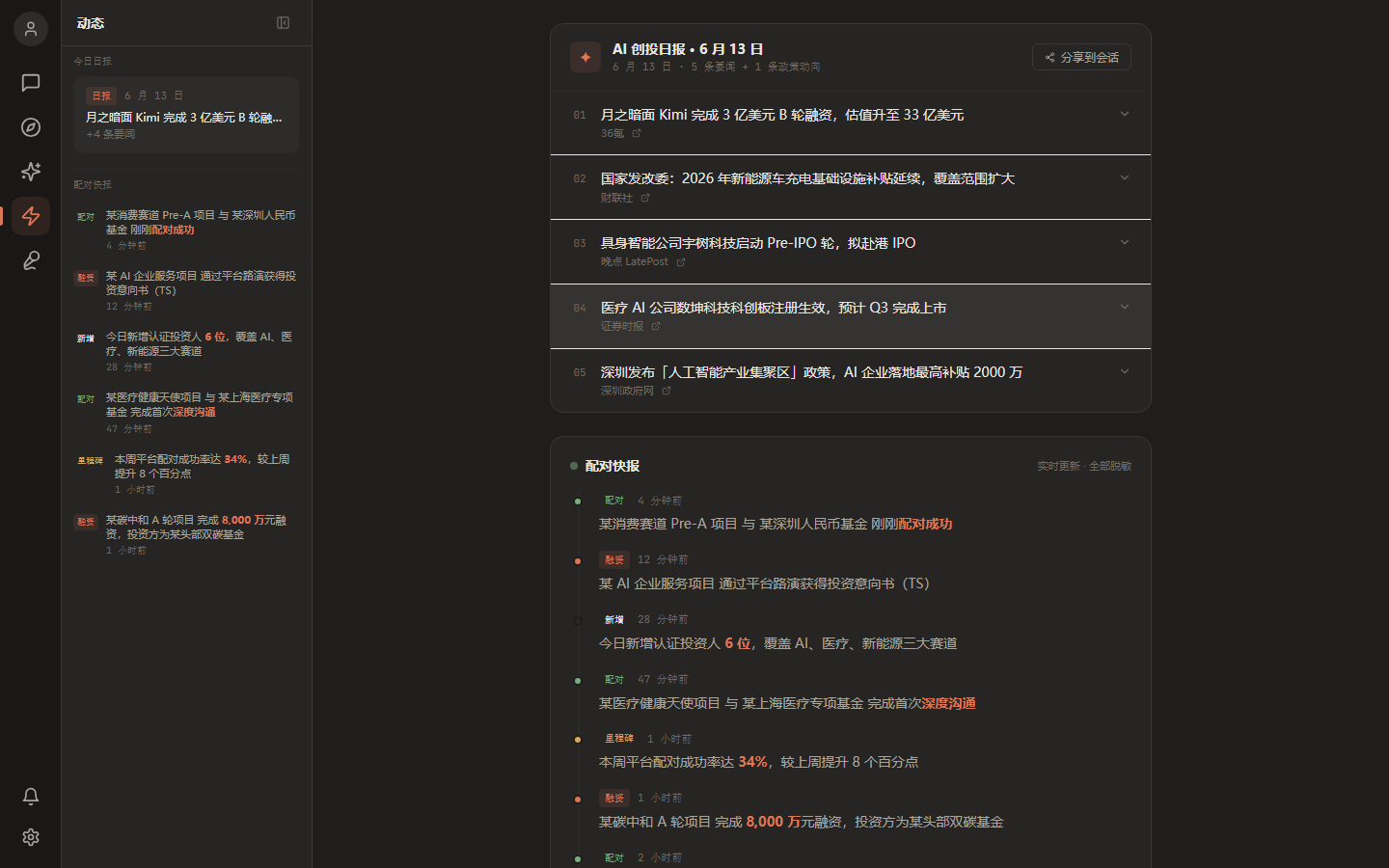Expand news item 03 宇树科技 chevron
Viewport: 1389px width, 868px height.
coord(1125,242)
